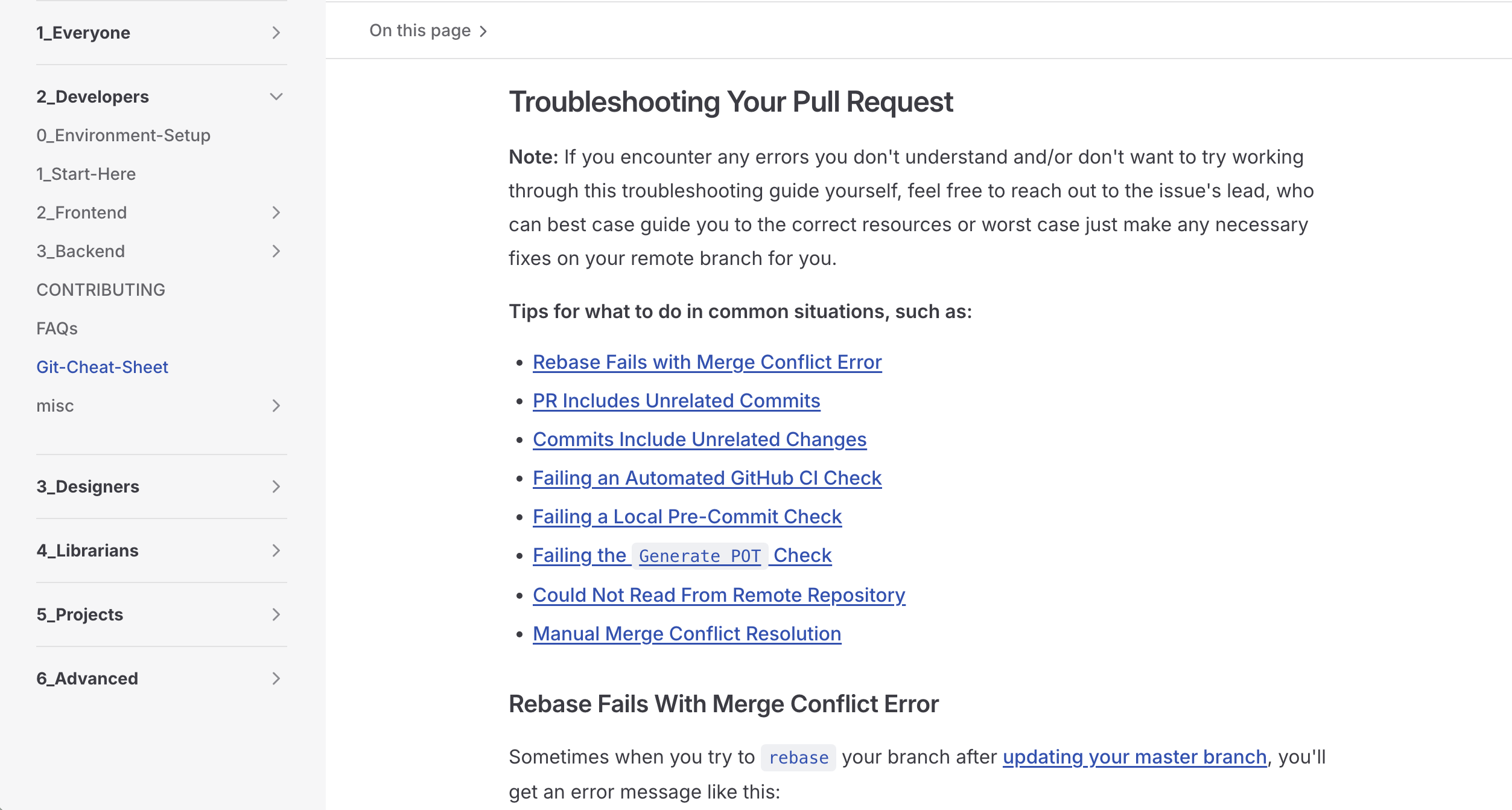This screenshot has height=810, width=1512.
Task: Open the 'On this page' dropdown
Action: coord(428,31)
